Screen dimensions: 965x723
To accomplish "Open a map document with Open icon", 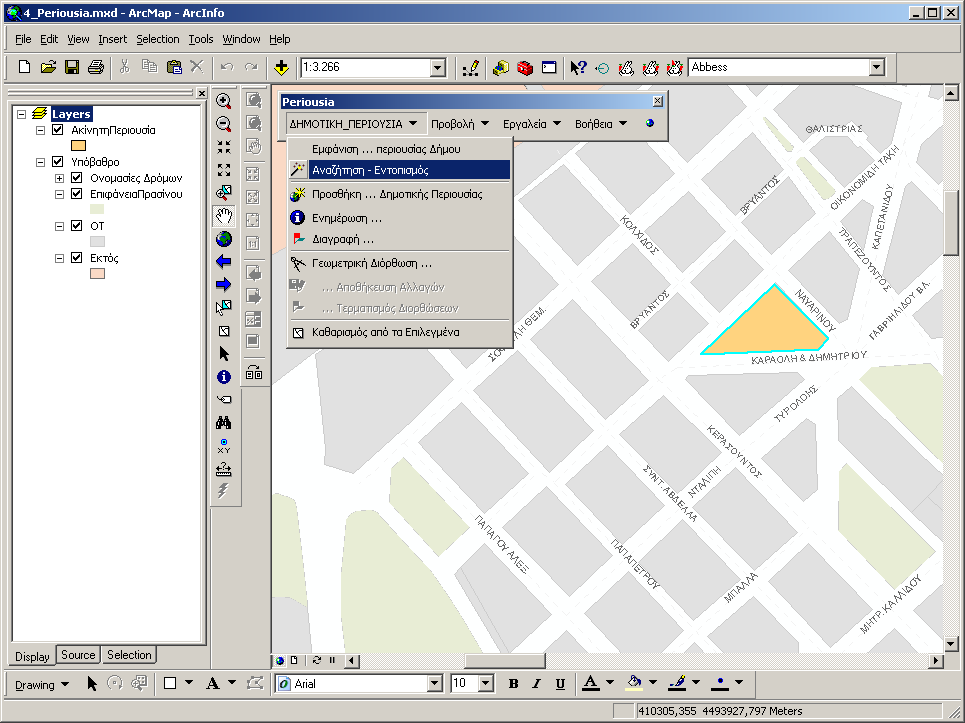I will 48,67.
